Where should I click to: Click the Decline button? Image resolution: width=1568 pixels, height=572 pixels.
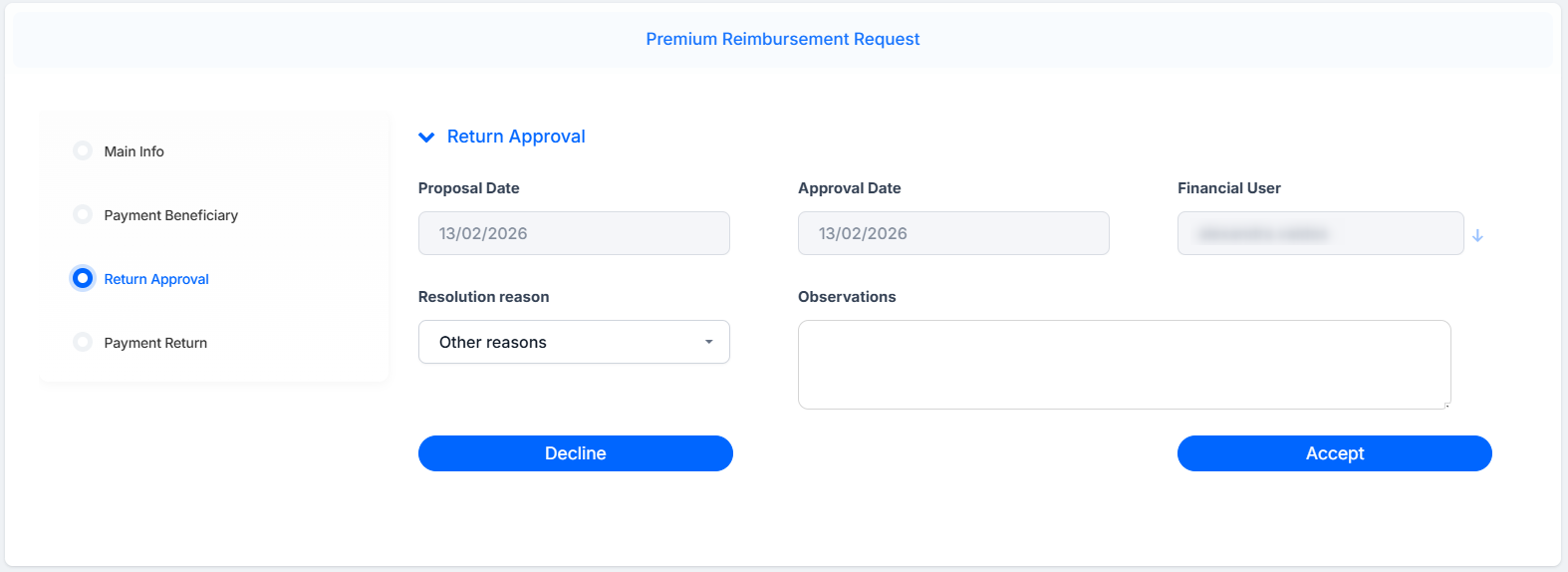[x=576, y=453]
